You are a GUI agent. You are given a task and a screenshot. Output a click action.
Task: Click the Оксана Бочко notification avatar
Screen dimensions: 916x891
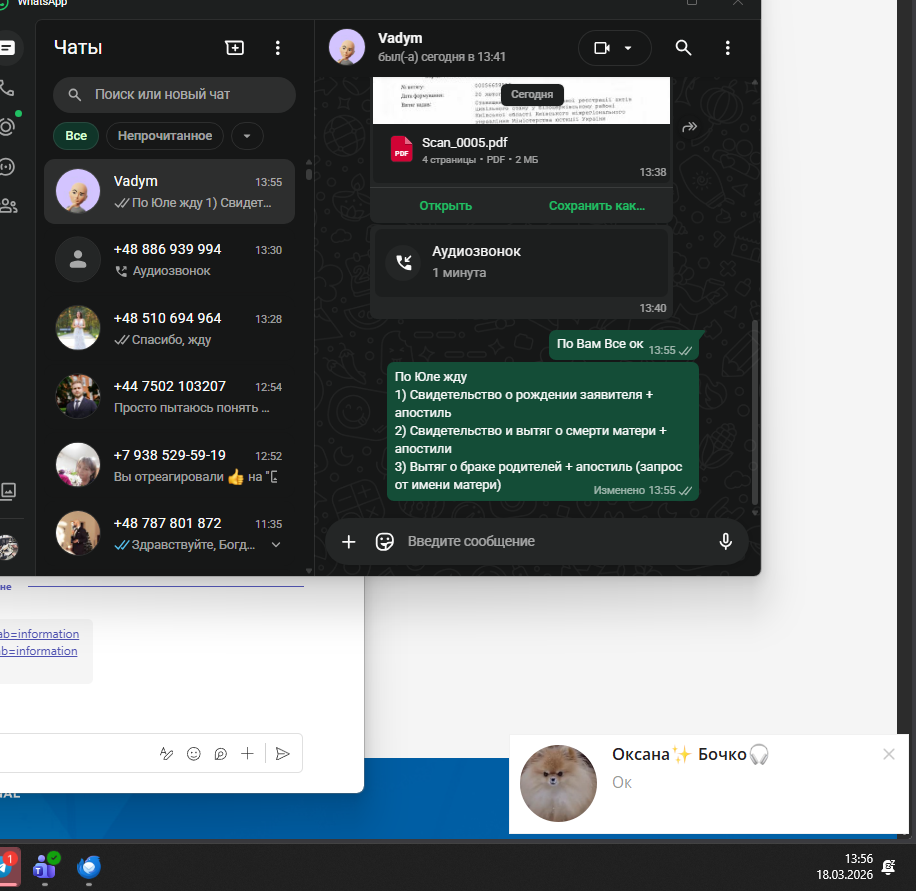(x=558, y=783)
